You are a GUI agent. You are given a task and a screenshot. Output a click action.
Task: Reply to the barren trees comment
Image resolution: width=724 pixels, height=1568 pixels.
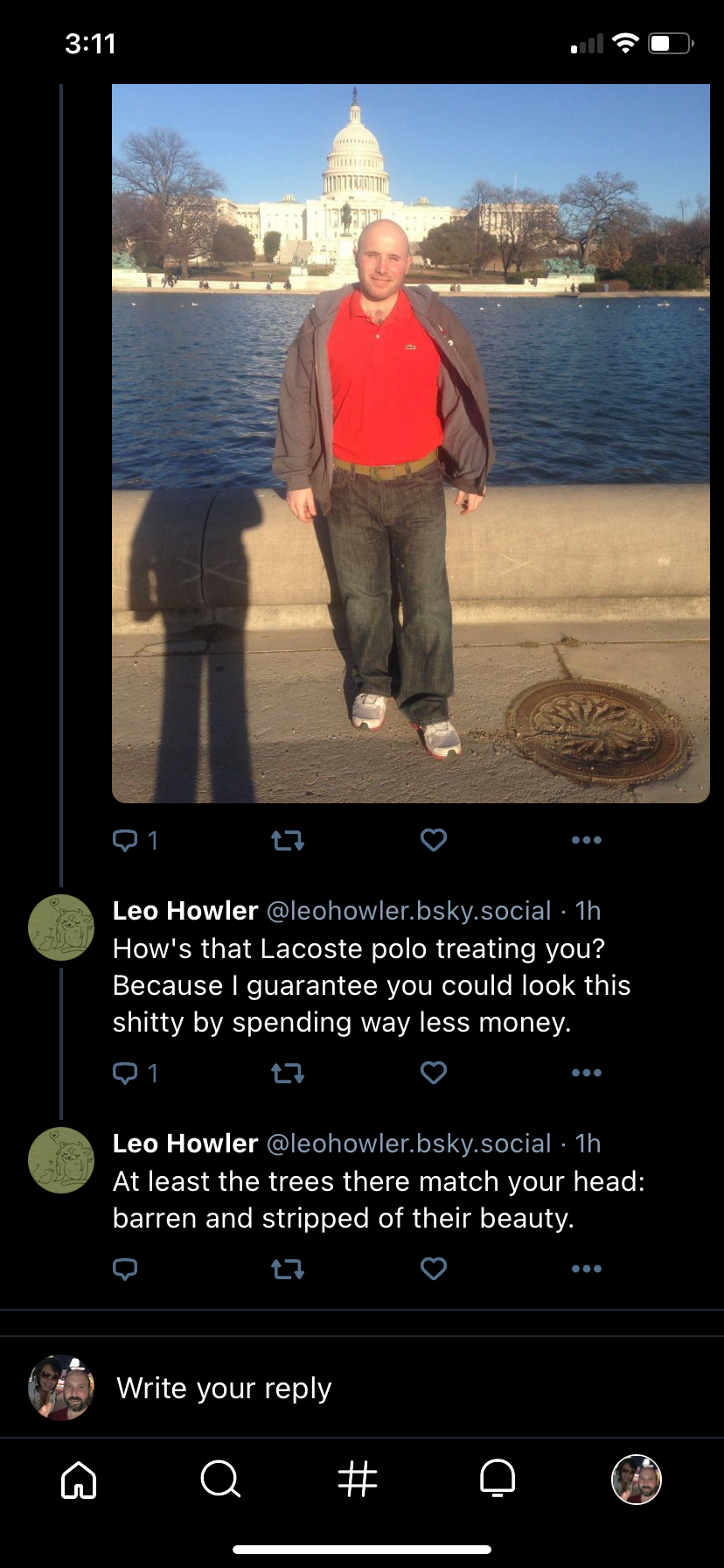[126, 1269]
